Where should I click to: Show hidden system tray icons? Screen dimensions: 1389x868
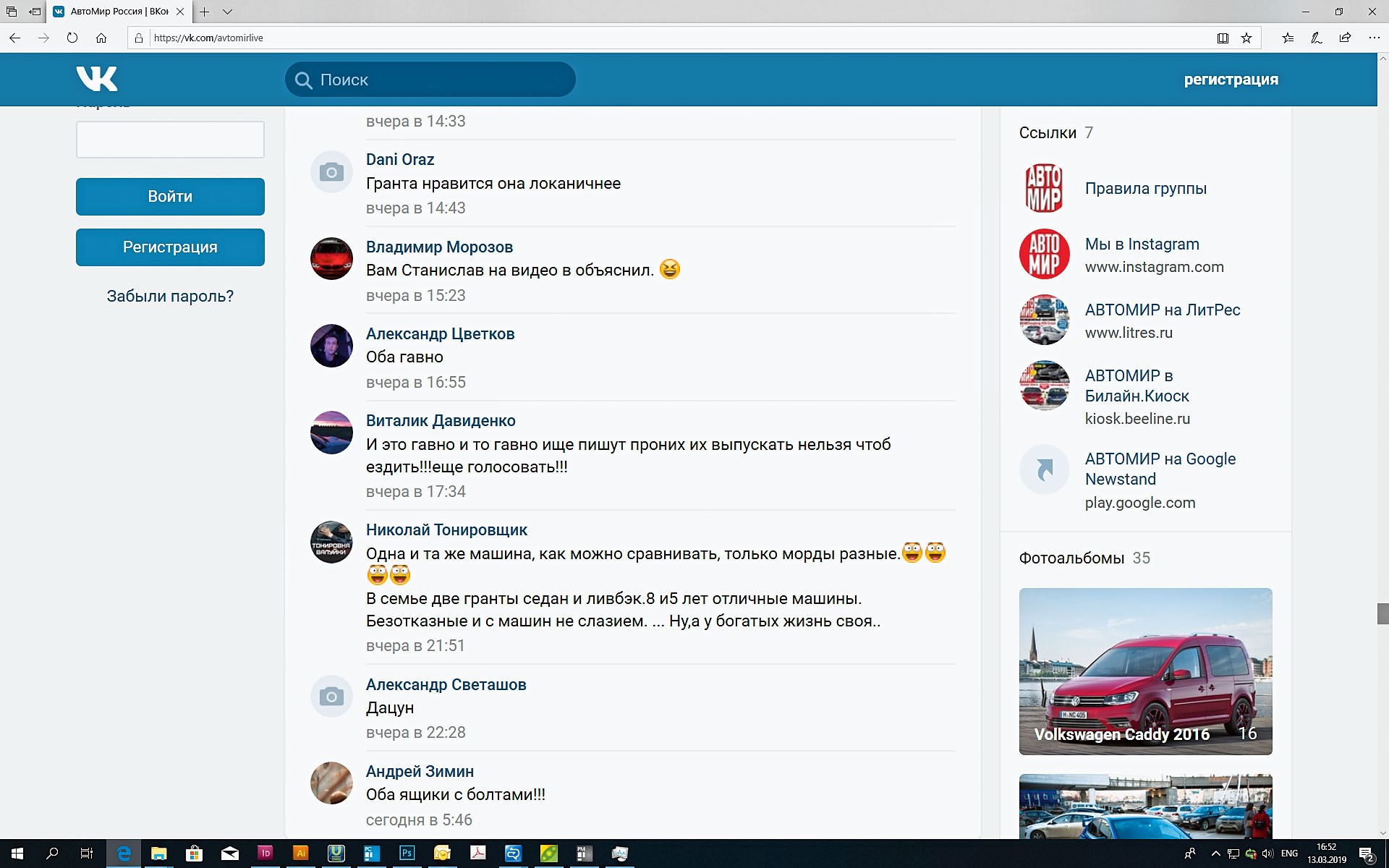(1215, 854)
